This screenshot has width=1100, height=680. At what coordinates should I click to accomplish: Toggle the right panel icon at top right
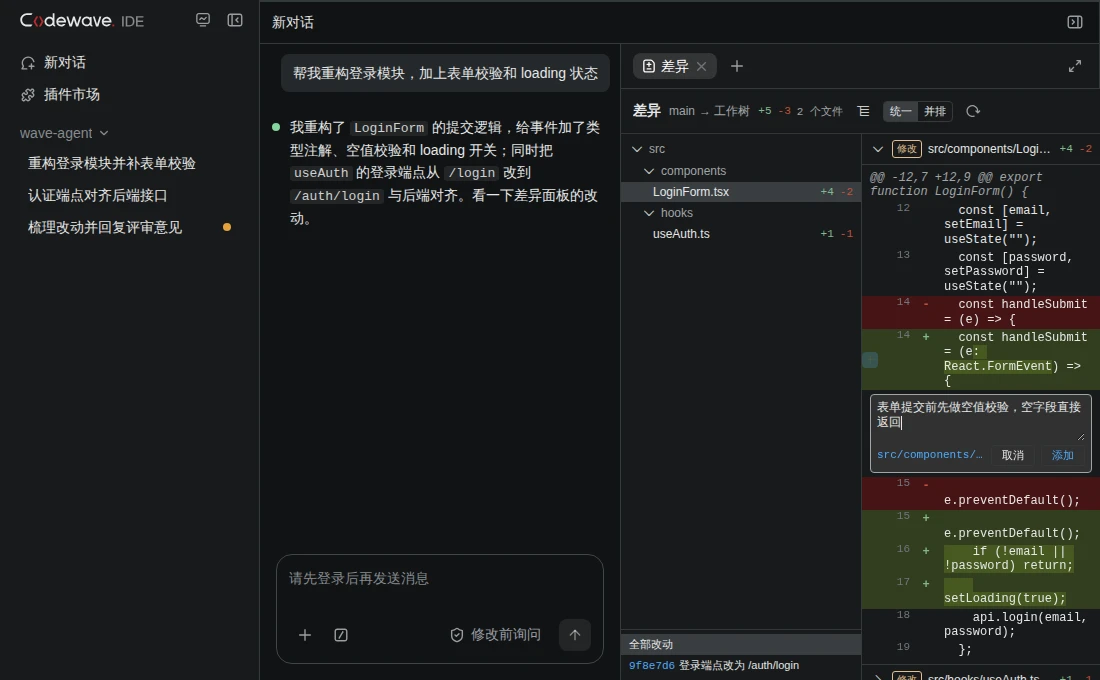pos(1075,22)
